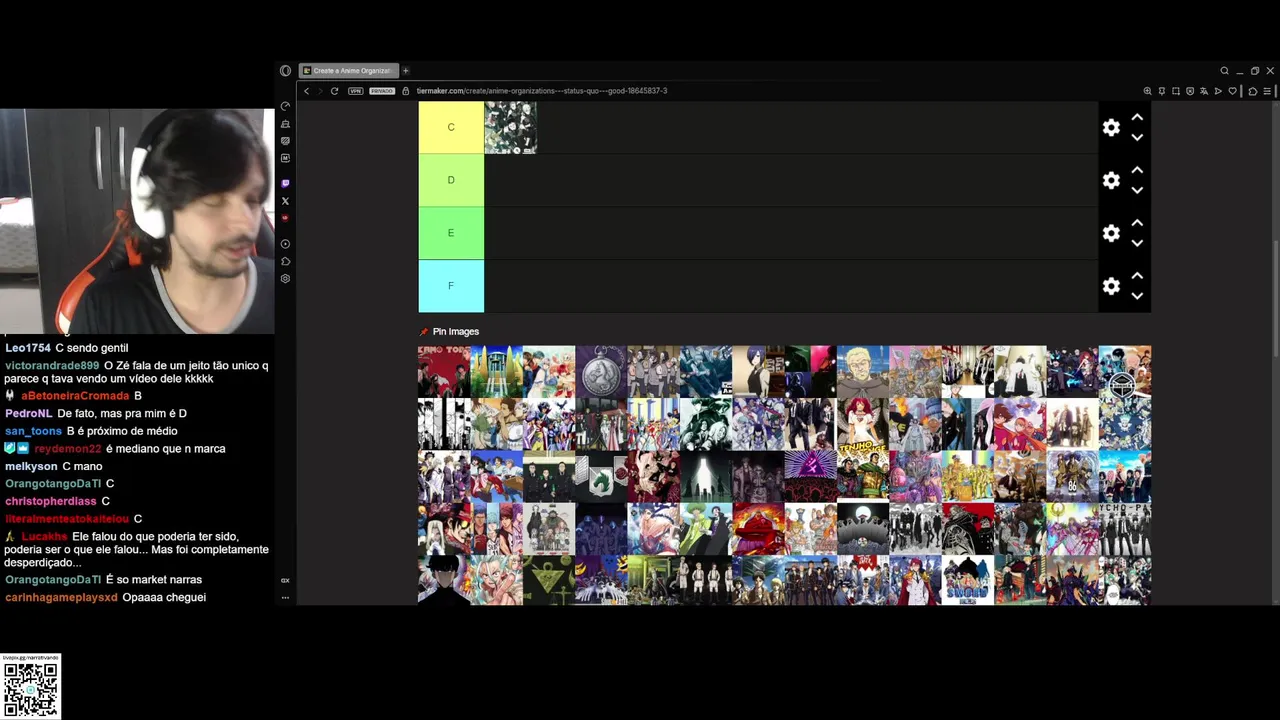The width and height of the screenshot is (1280, 720).
Task: Open extensions cube in sidebar
Action: tap(285, 261)
